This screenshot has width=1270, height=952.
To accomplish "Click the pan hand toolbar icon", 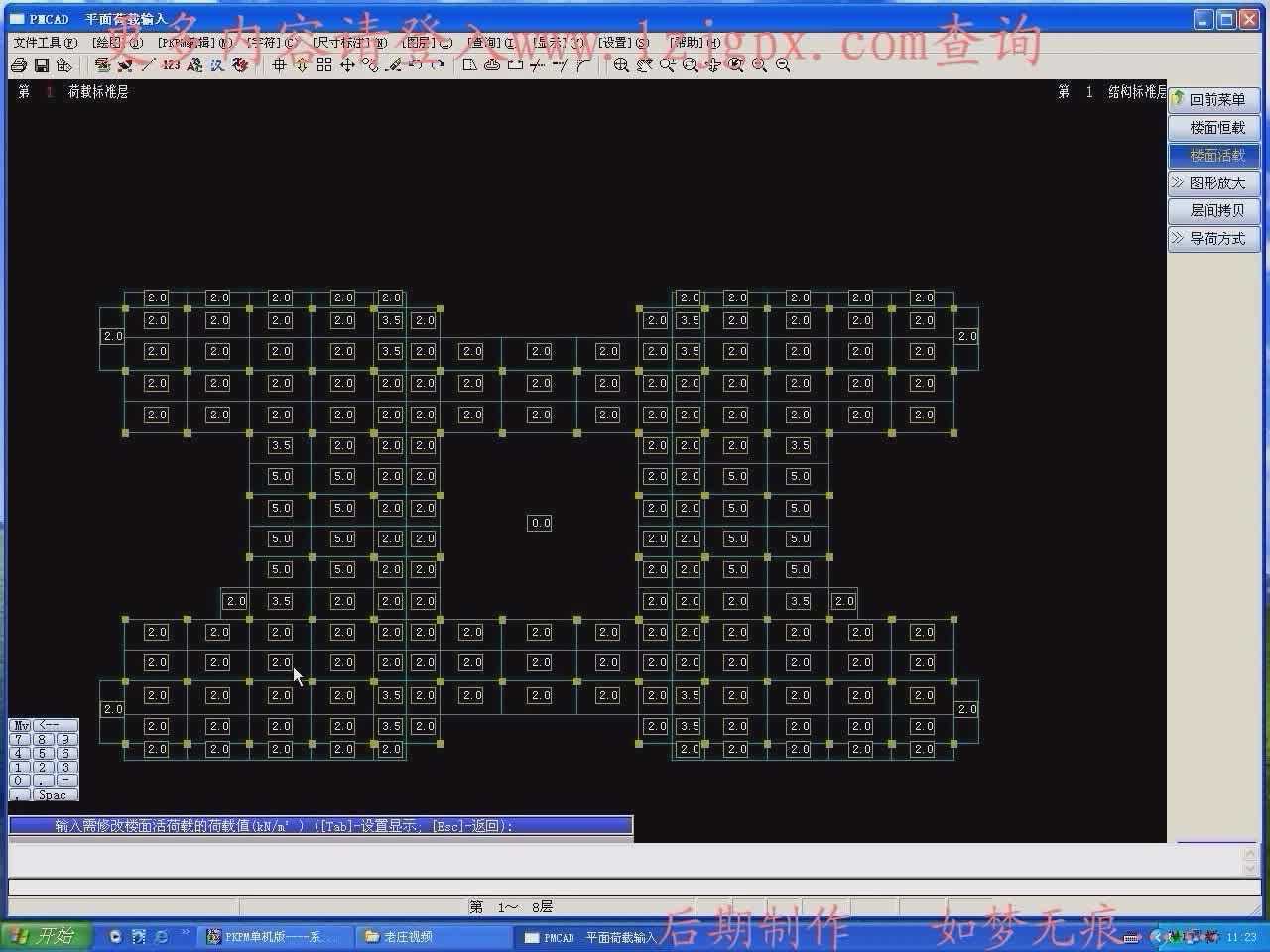I will [x=645, y=65].
